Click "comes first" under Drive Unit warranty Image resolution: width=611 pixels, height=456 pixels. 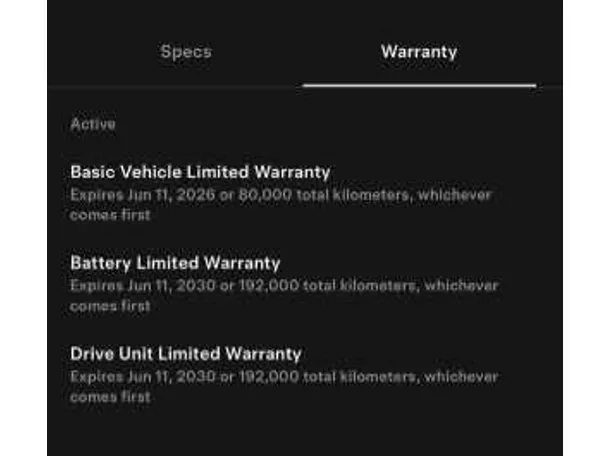pyautogui.click(x=110, y=396)
